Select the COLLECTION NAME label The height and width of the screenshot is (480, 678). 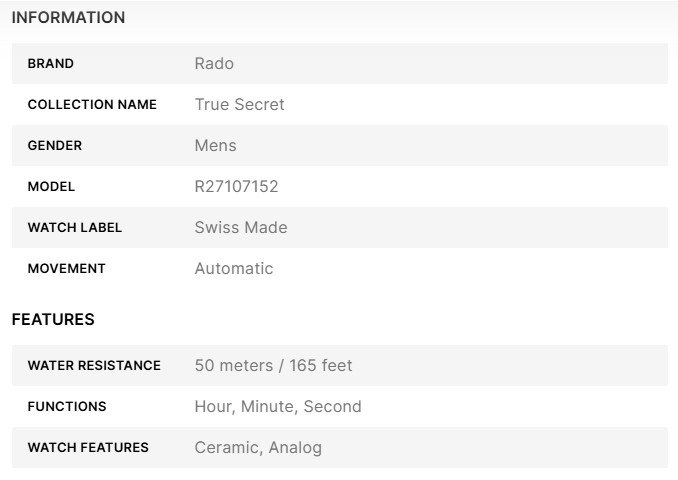tap(92, 105)
